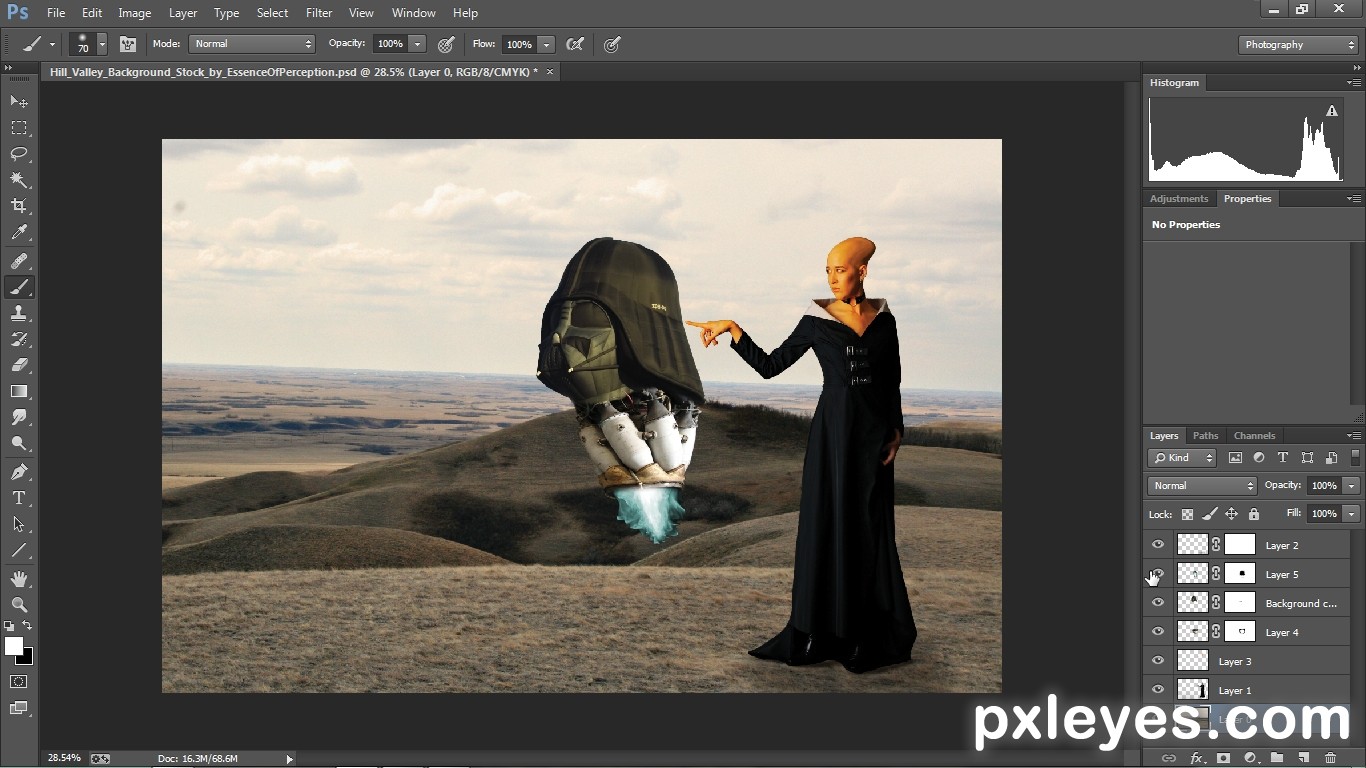Screen dimensions: 1366x768
Task: Open the Flow slider arrow
Action: pyautogui.click(x=546, y=44)
